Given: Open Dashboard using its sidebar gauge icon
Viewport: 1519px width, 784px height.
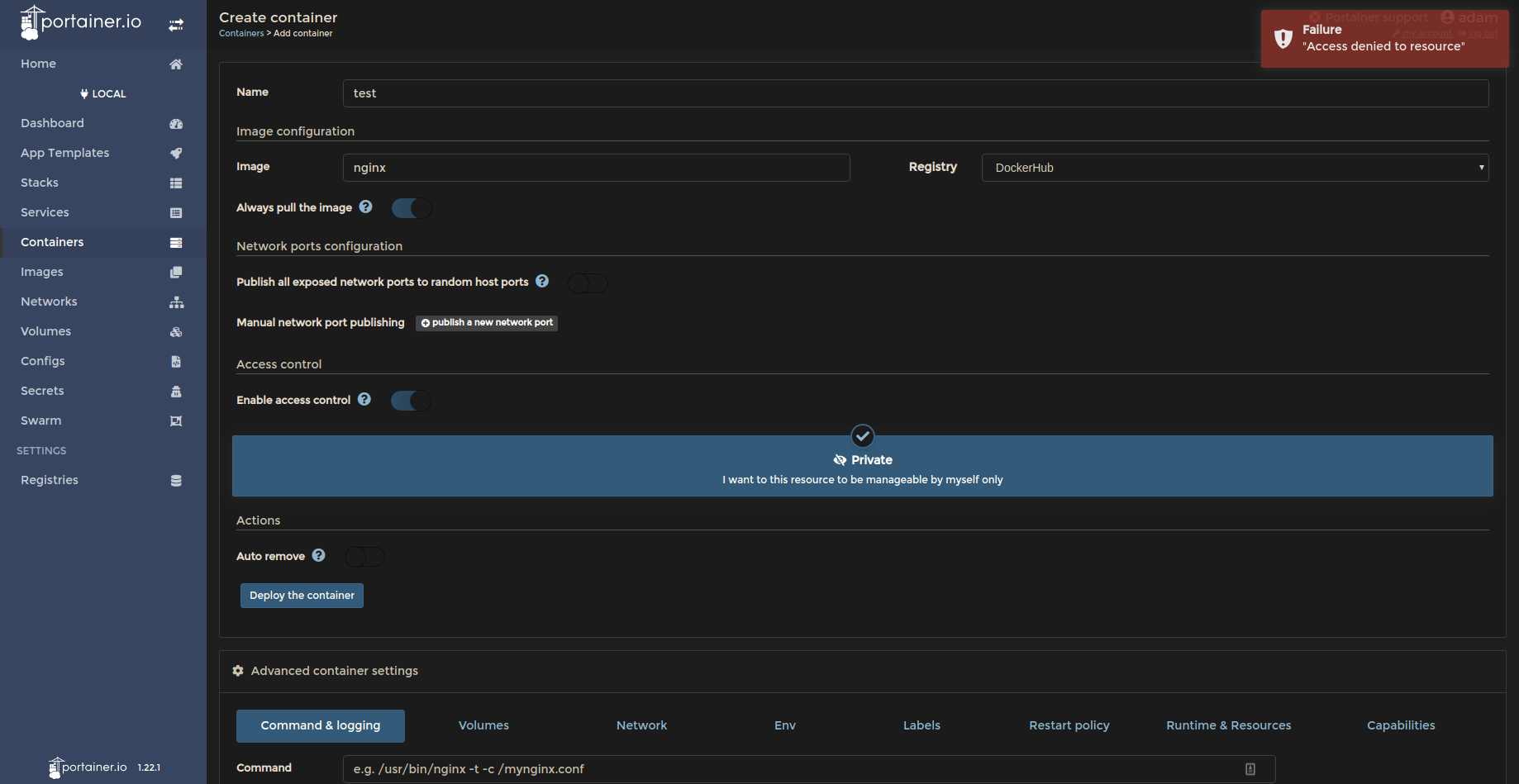Looking at the screenshot, I should (176, 123).
